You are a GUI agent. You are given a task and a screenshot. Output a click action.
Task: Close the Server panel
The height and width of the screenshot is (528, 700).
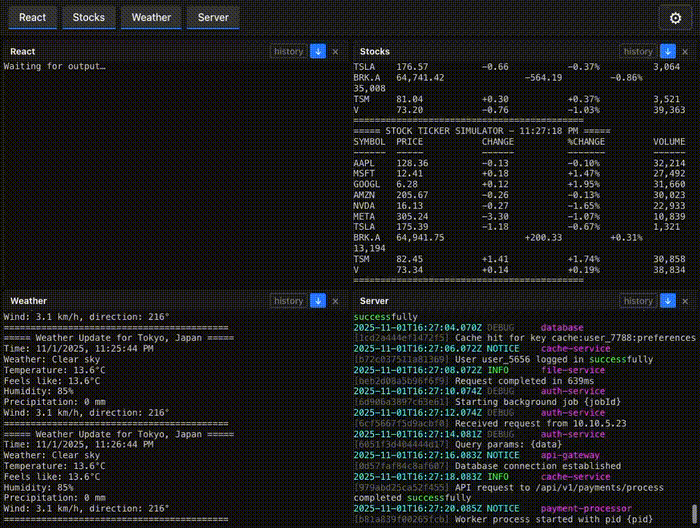coord(685,301)
